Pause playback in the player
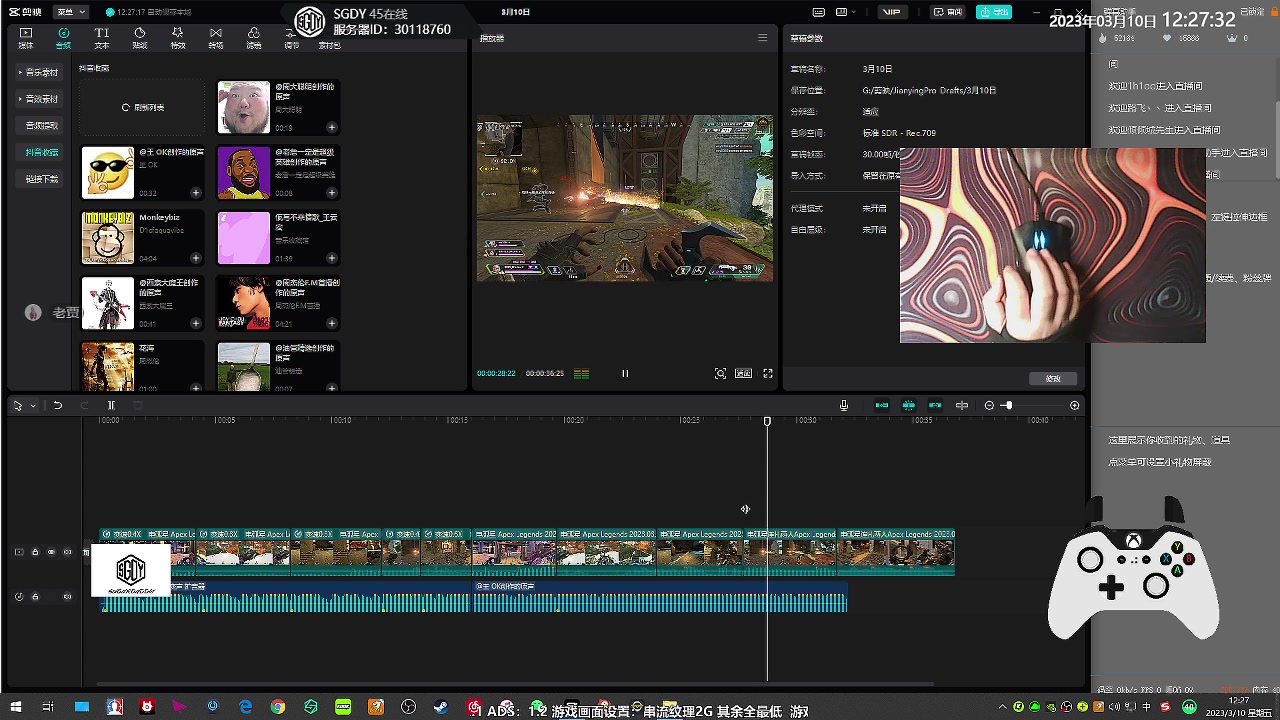1280x720 pixels. (x=625, y=373)
